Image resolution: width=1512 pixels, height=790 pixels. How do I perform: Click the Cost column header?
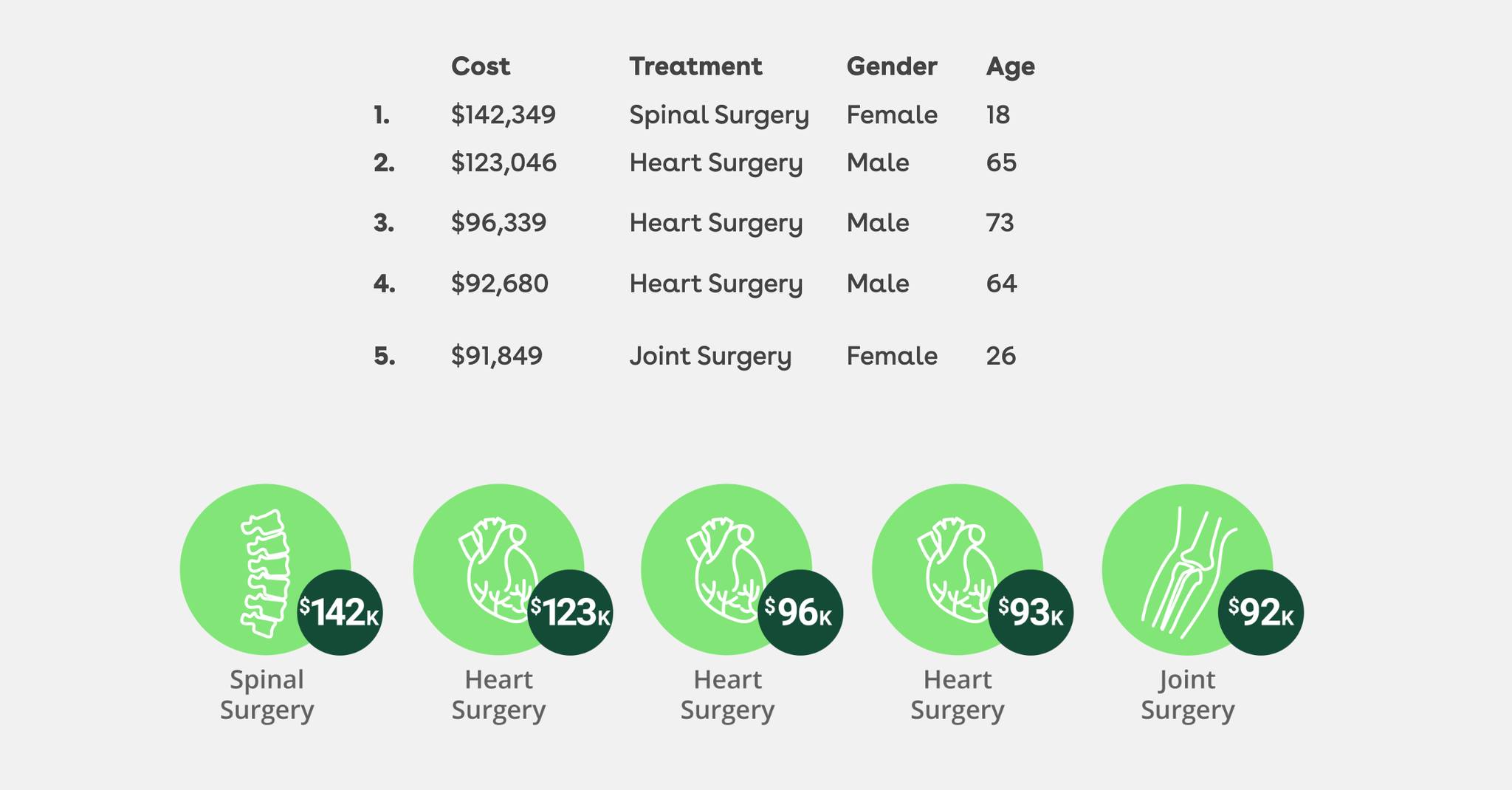(x=481, y=66)
